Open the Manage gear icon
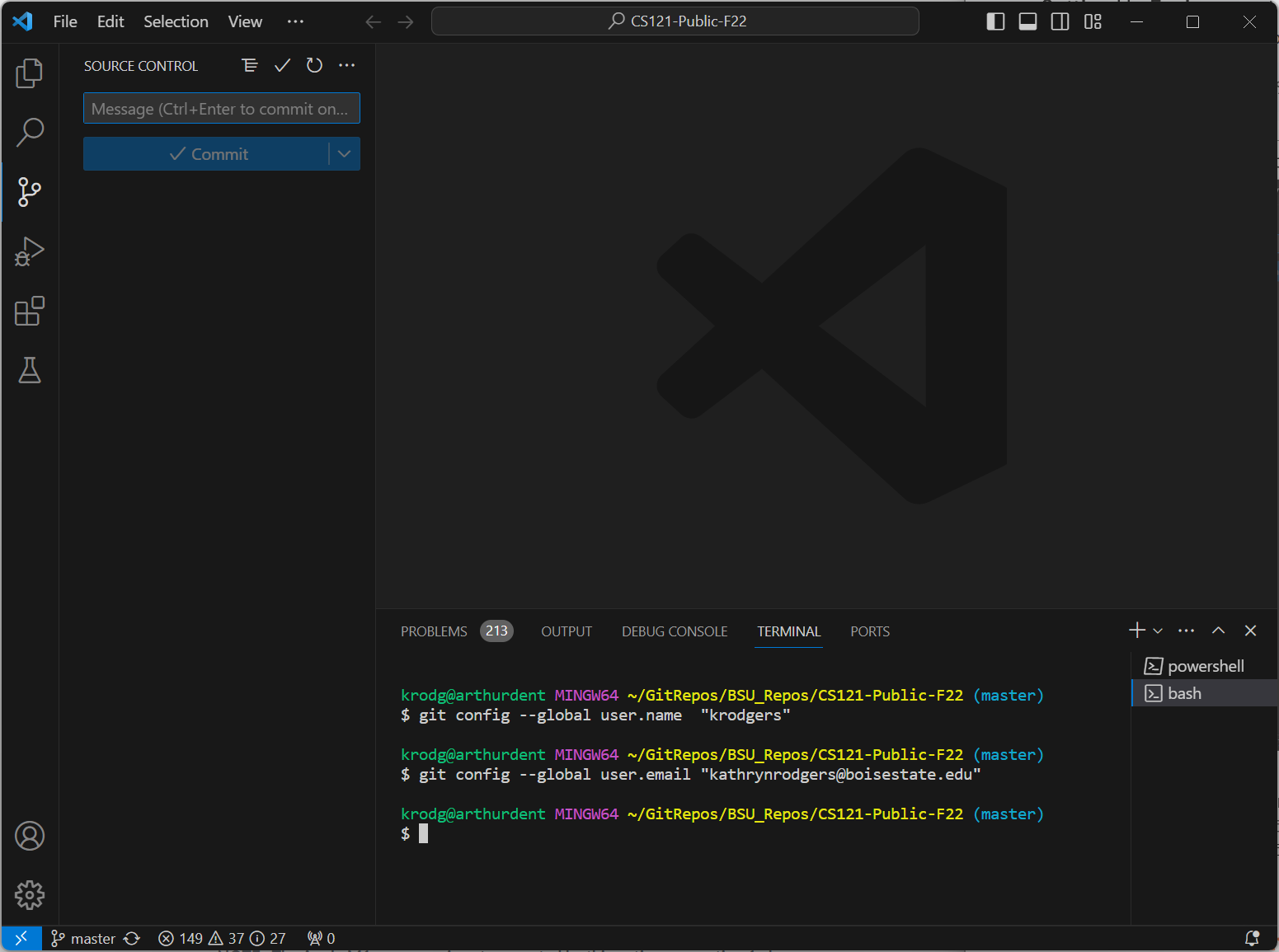 30,895
